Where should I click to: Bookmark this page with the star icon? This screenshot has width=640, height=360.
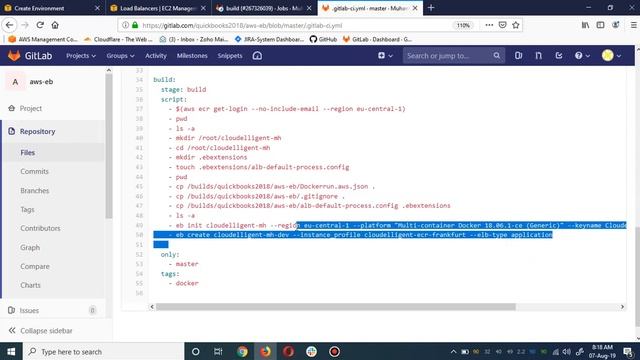coord(516,25)
